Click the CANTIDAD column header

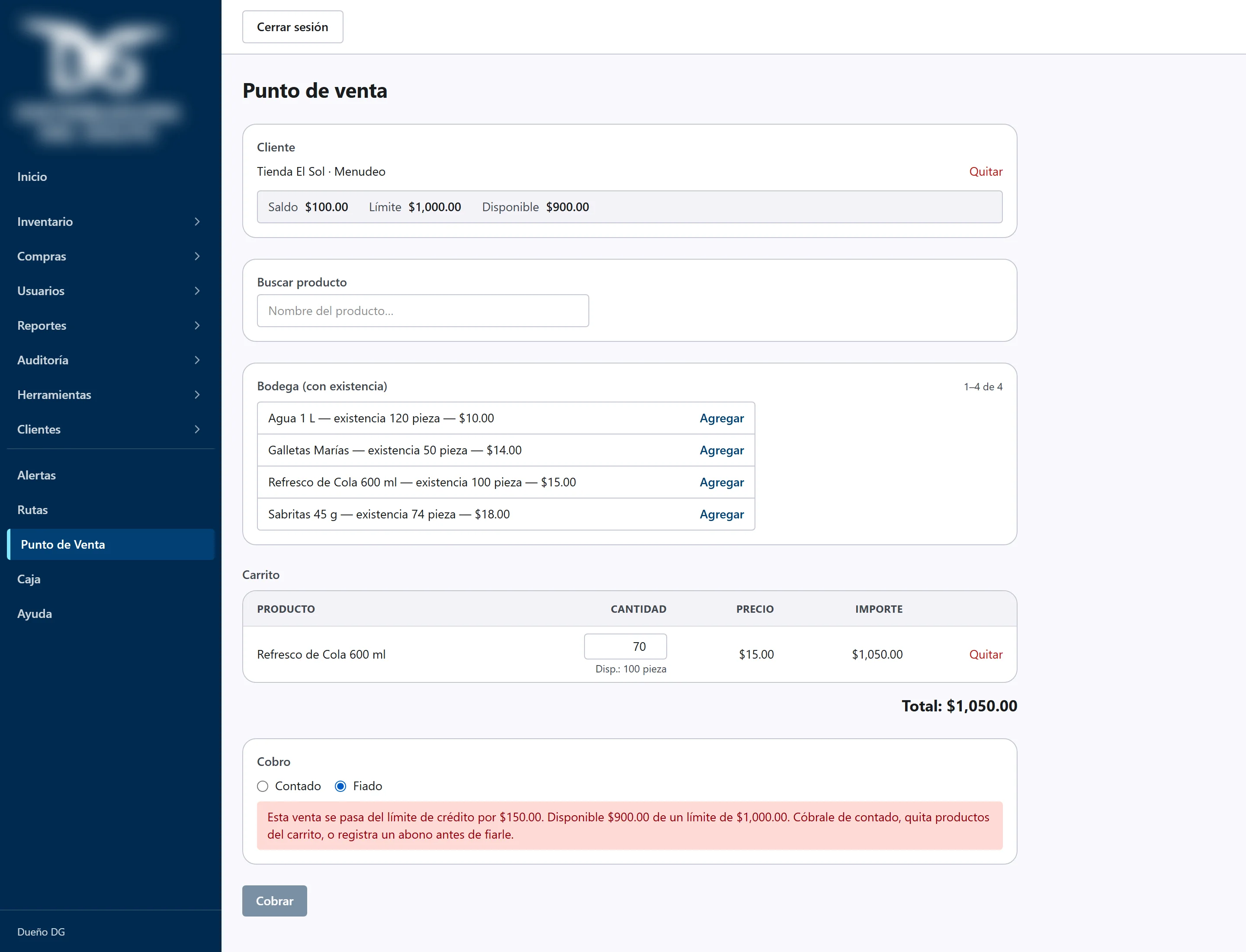638,608
